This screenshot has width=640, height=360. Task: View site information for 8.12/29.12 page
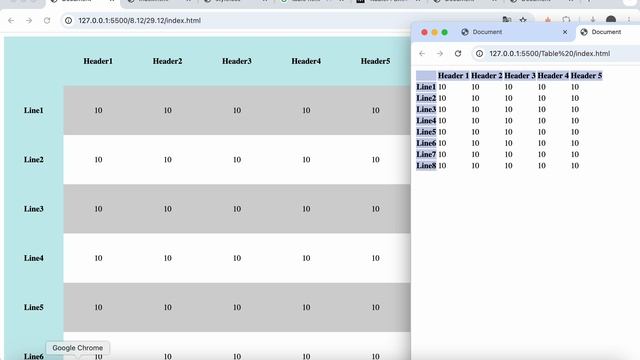[x=69, y=20]
